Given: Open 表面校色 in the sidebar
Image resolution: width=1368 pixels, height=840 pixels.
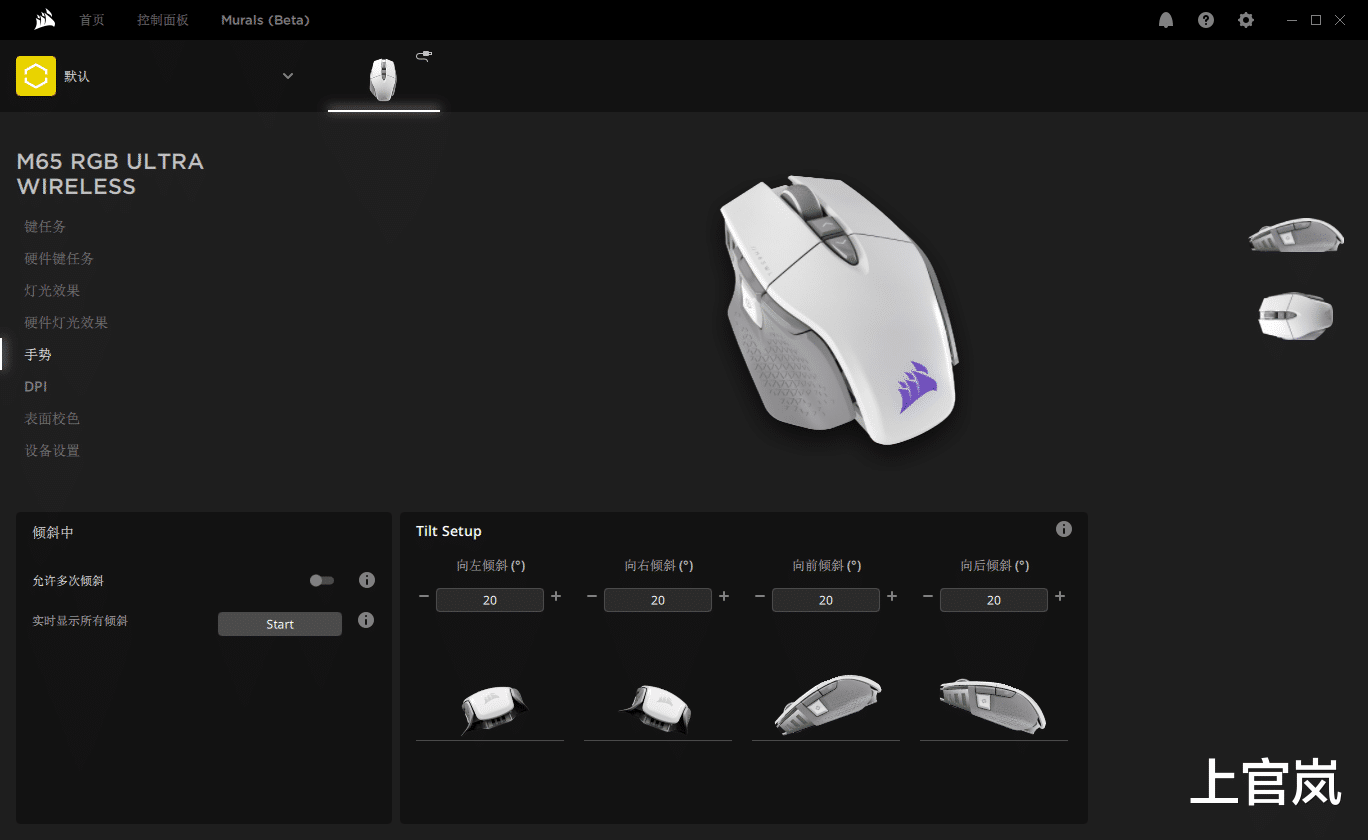Looking at the screenshot, I should [52, 419].
